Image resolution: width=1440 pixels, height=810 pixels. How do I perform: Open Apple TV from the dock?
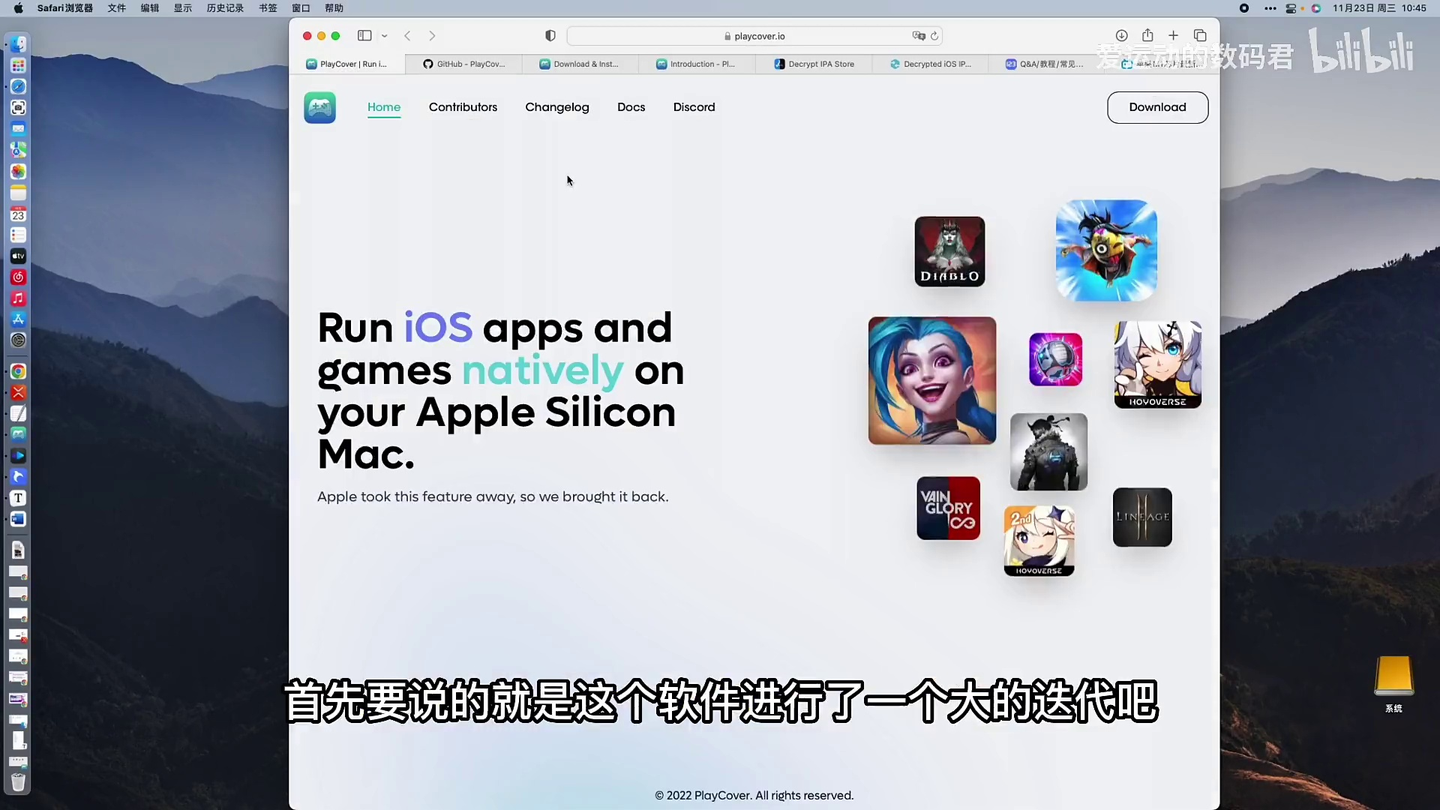(x=18, y=257)
